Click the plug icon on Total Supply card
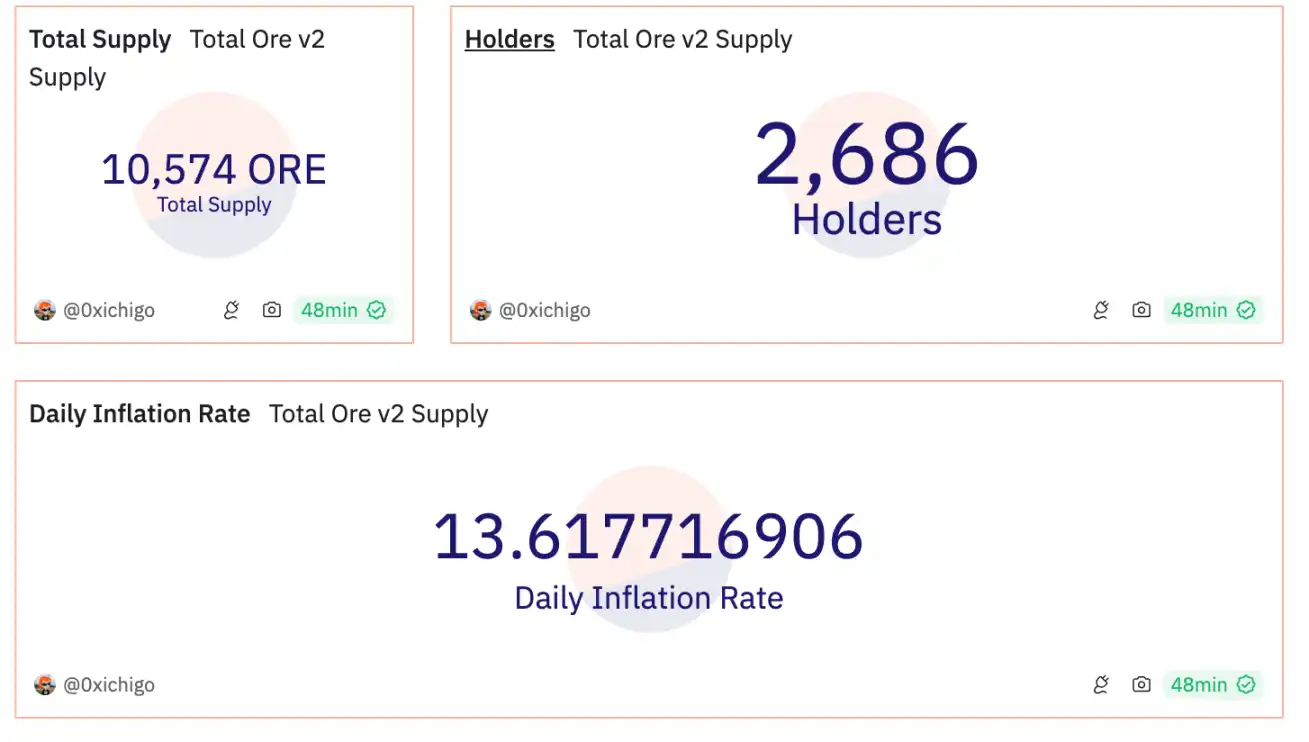 231,310
